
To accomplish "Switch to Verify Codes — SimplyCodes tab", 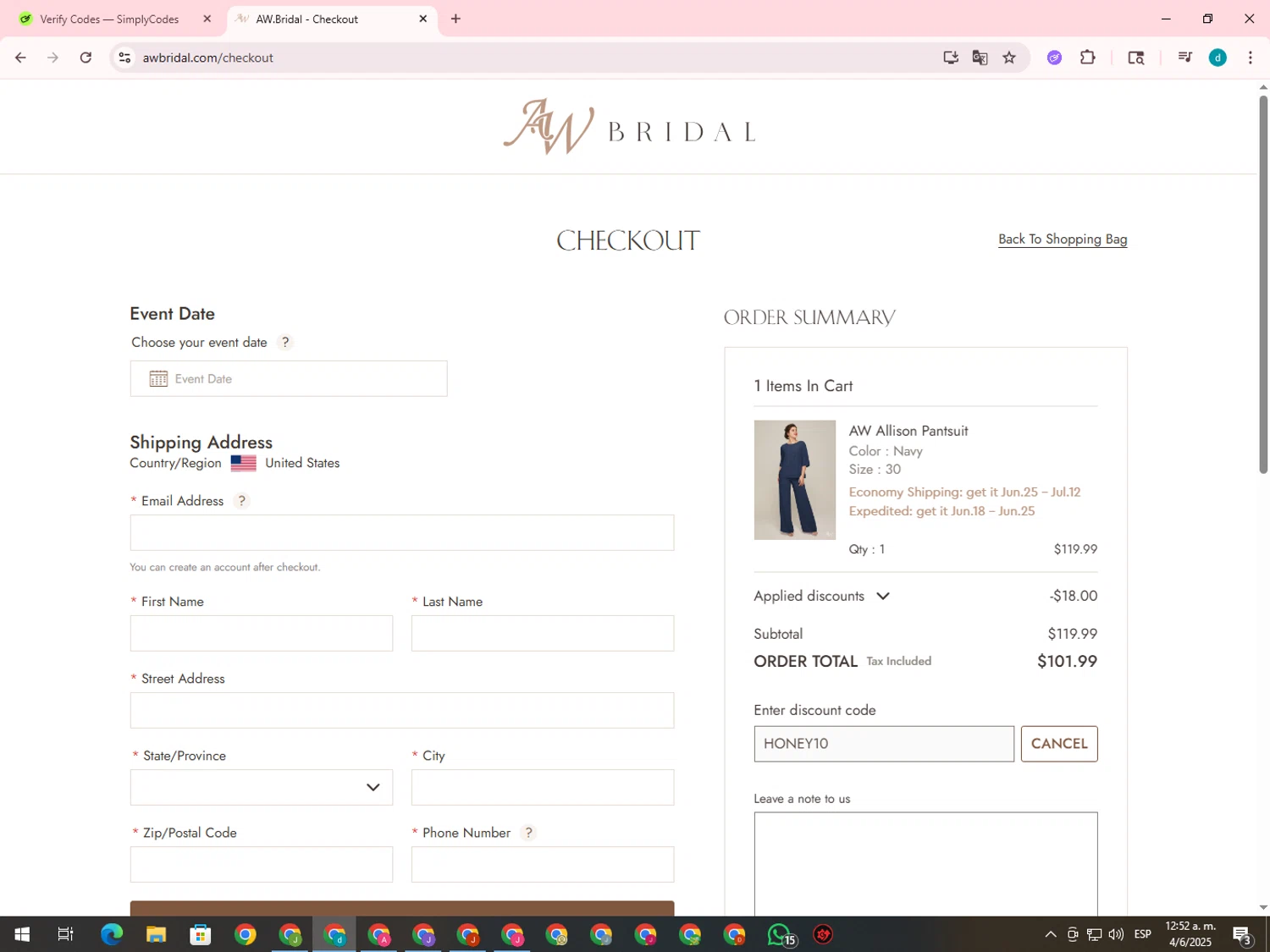I will click(109, 19).
